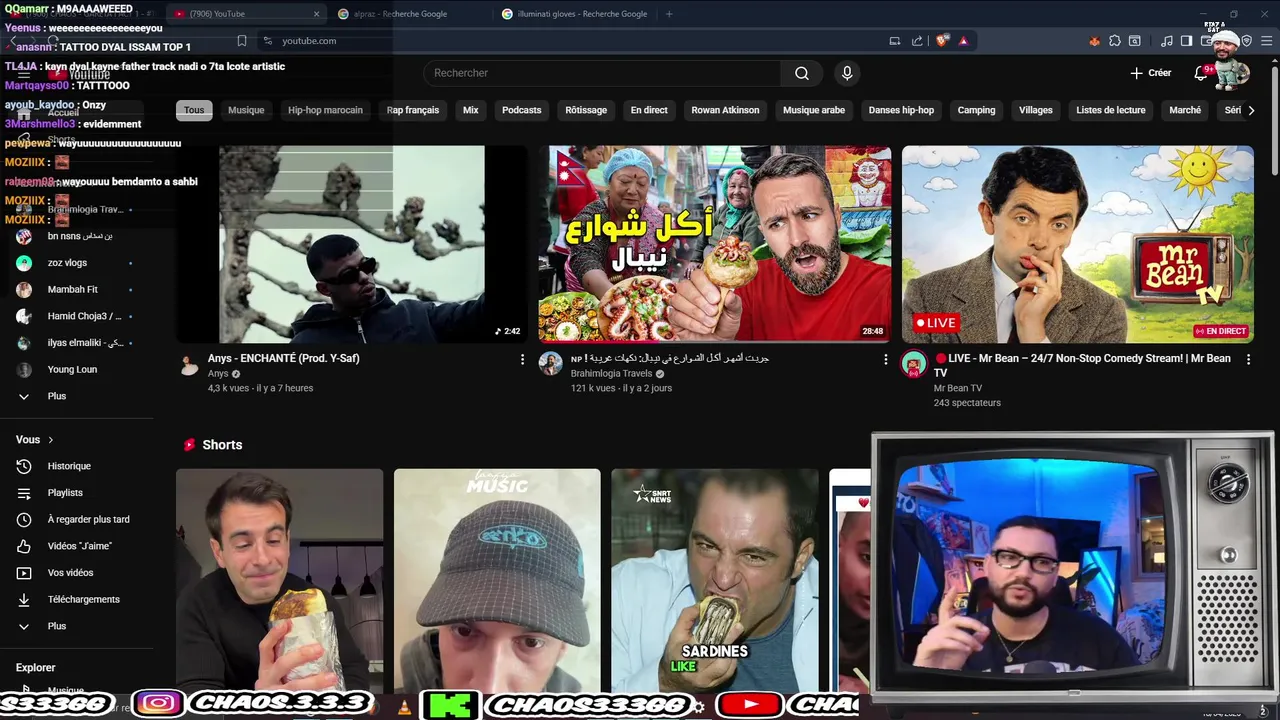Bookmark this page with the bookmark icon
This screenshot has height=720, width=1280.
point(241,41)
